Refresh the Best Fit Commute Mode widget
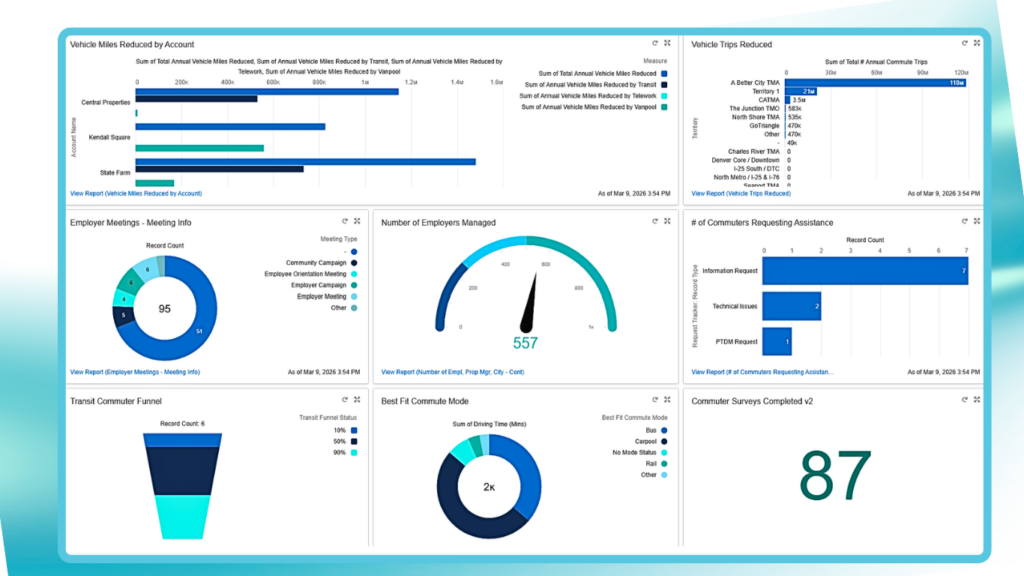This screenshot has width=1024, height=576. click(654, 400)
